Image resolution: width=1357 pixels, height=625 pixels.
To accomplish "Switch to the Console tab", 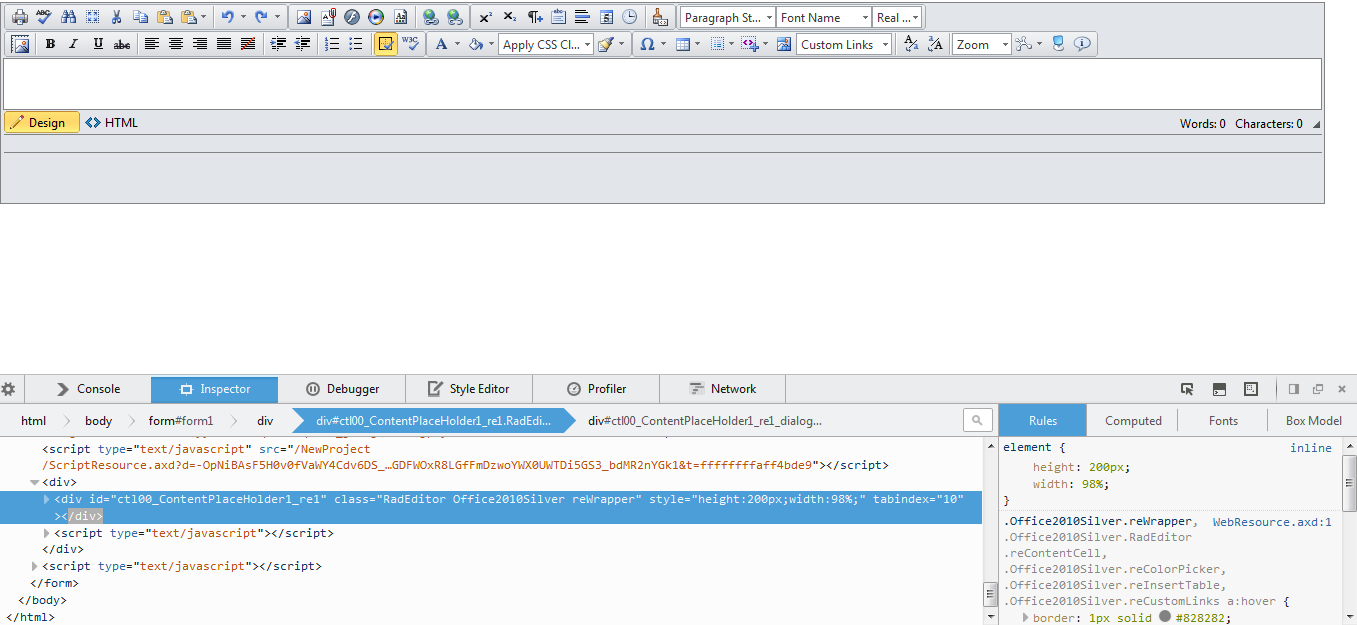I will (88, 389).
